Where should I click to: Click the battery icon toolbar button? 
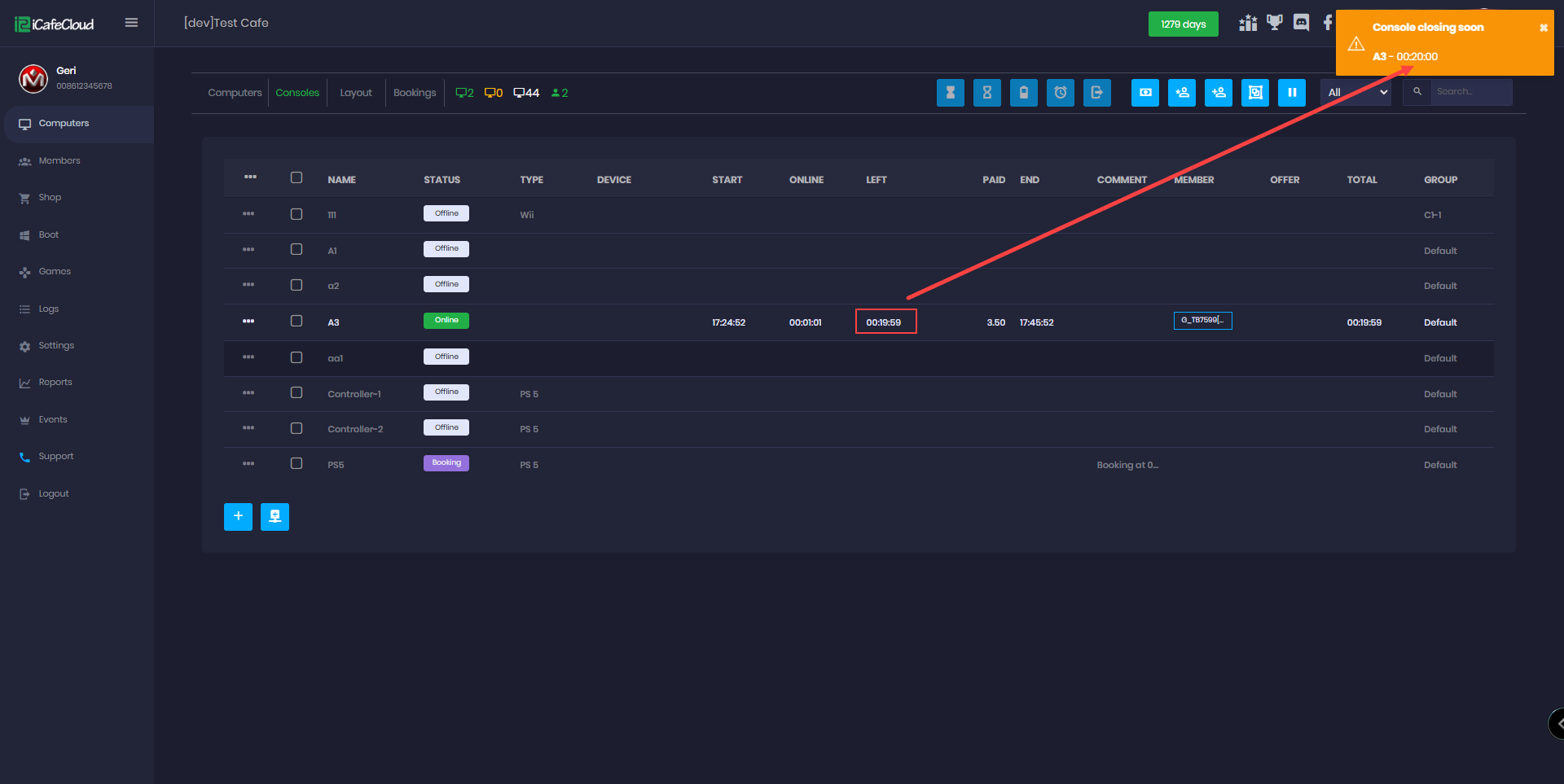click(x=1023, y=93)
